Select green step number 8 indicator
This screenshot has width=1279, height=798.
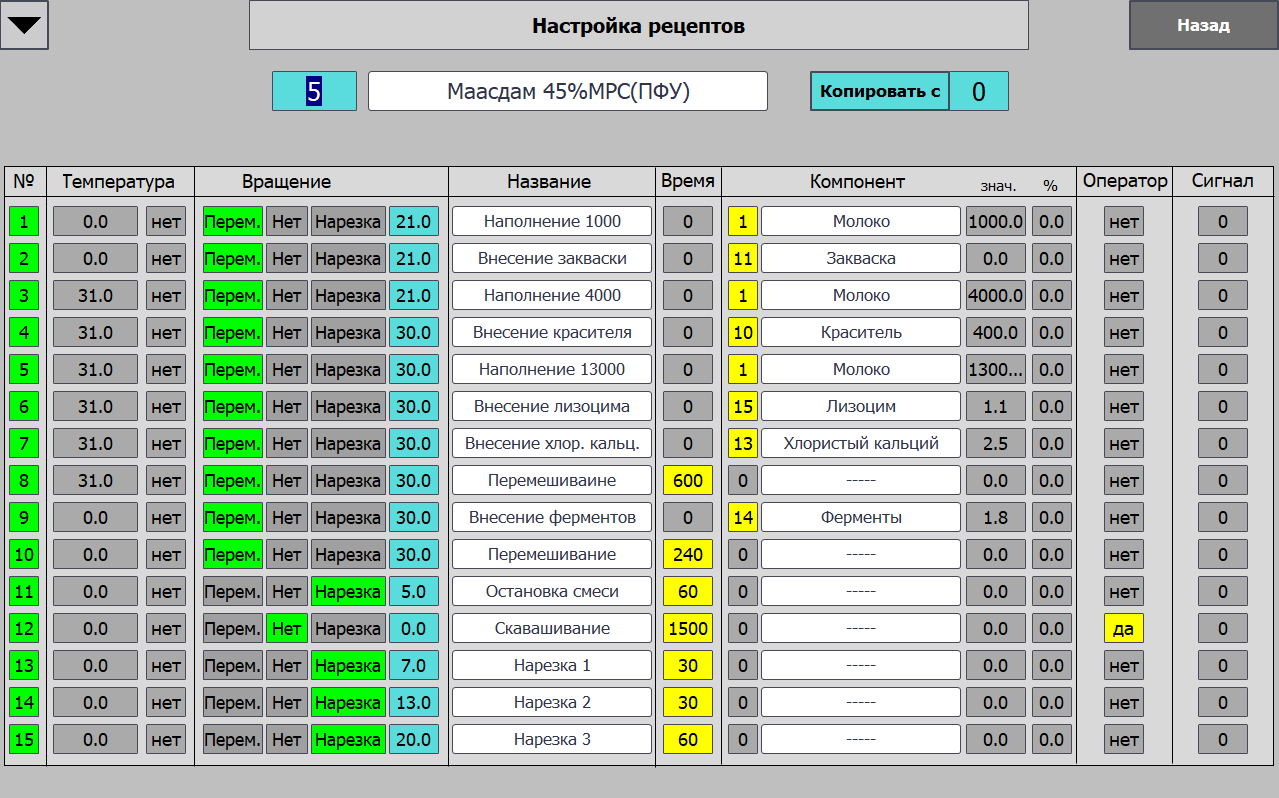24,481
